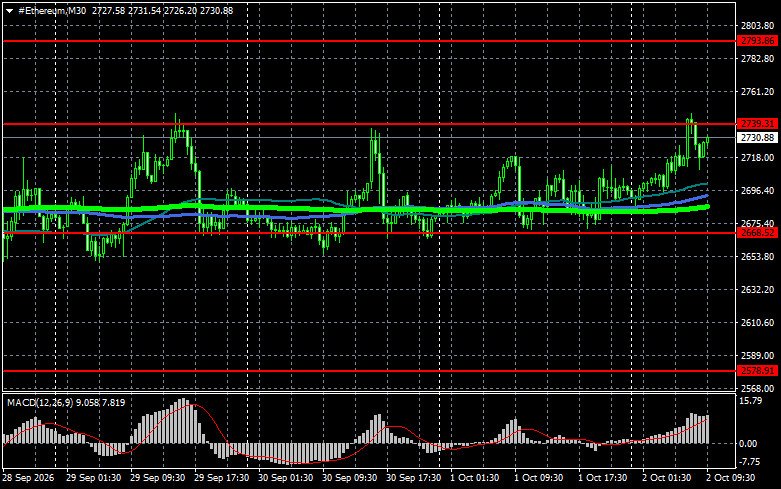Click the 2739.31 red level price tag
Image resolution: width=781 pixels, height=489 pixels.
tap(757, 123)
